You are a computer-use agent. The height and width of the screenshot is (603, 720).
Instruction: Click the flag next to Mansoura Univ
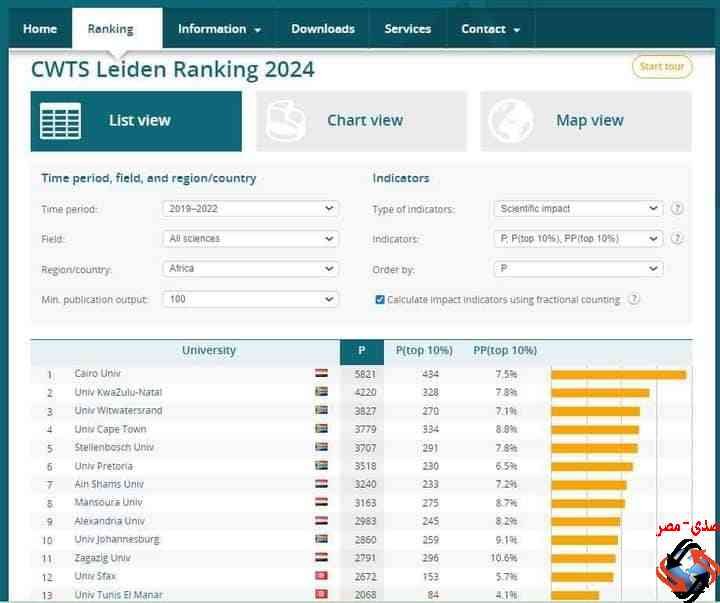point(321,502)
